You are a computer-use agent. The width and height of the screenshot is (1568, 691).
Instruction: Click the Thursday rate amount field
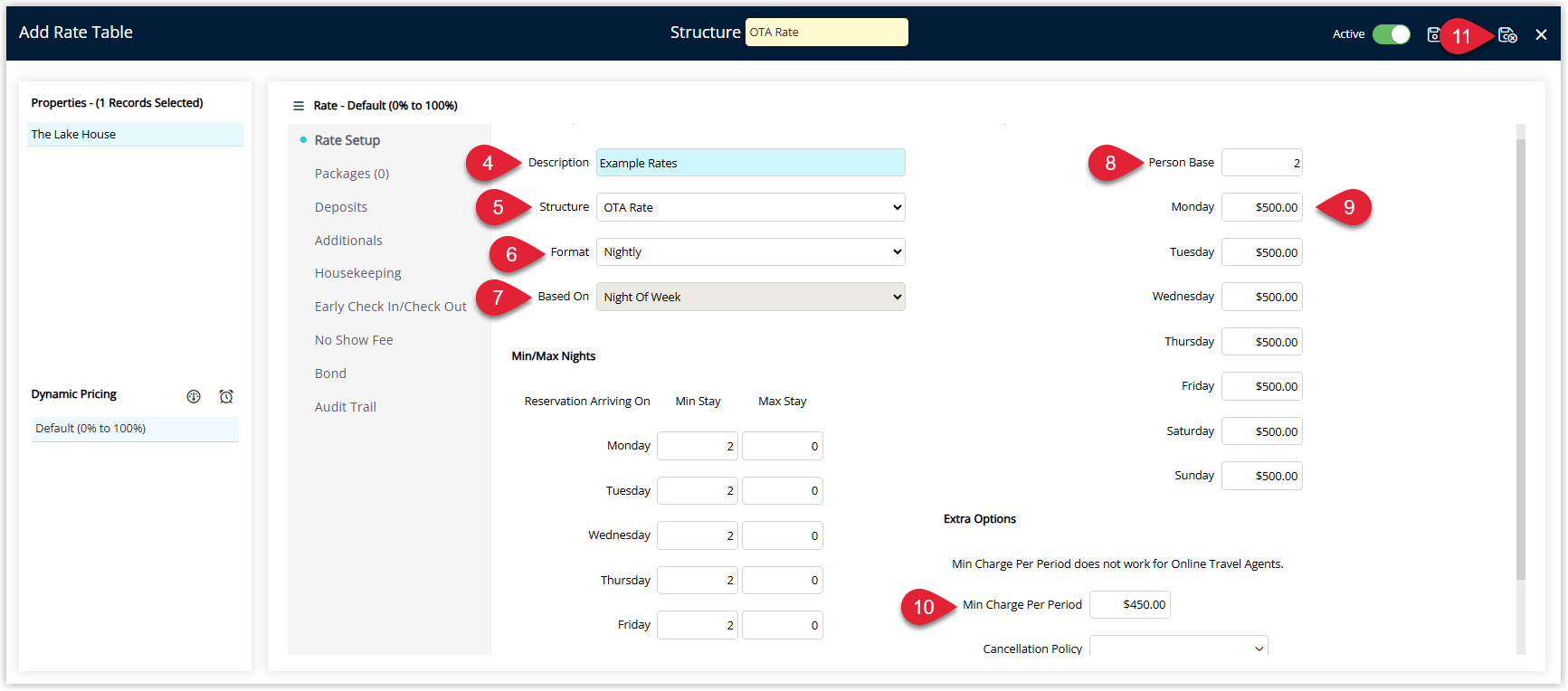(x=1262, y=342)
